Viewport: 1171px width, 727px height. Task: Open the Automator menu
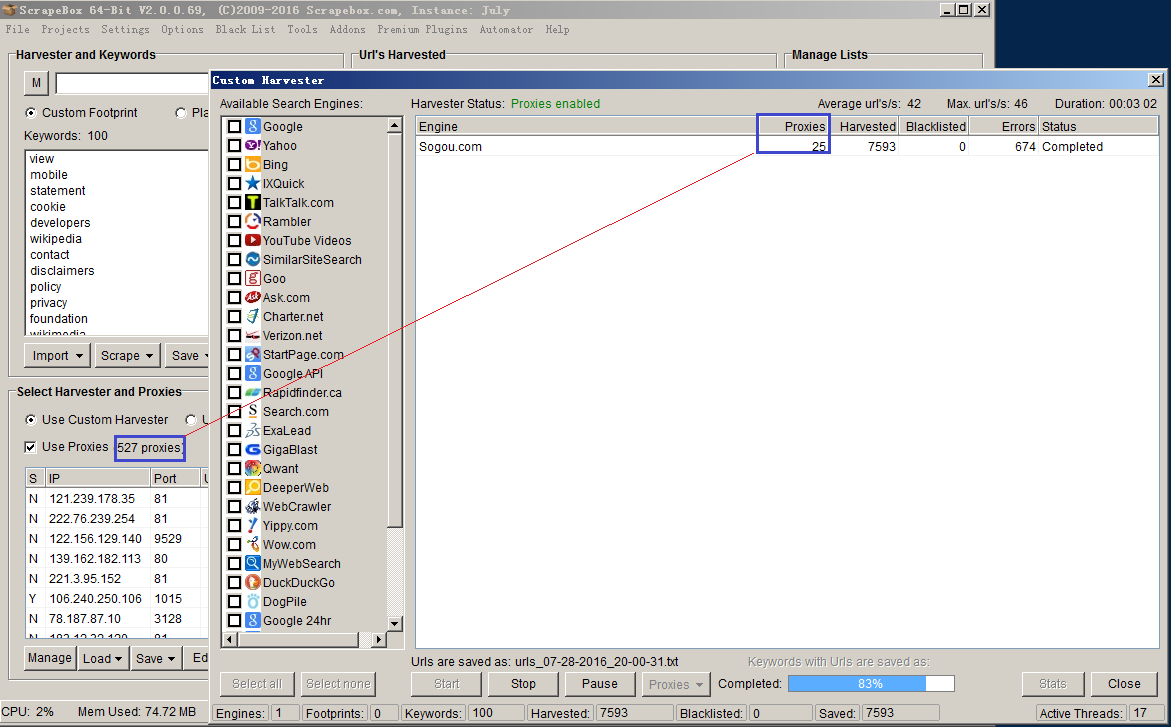click(506, 29)
